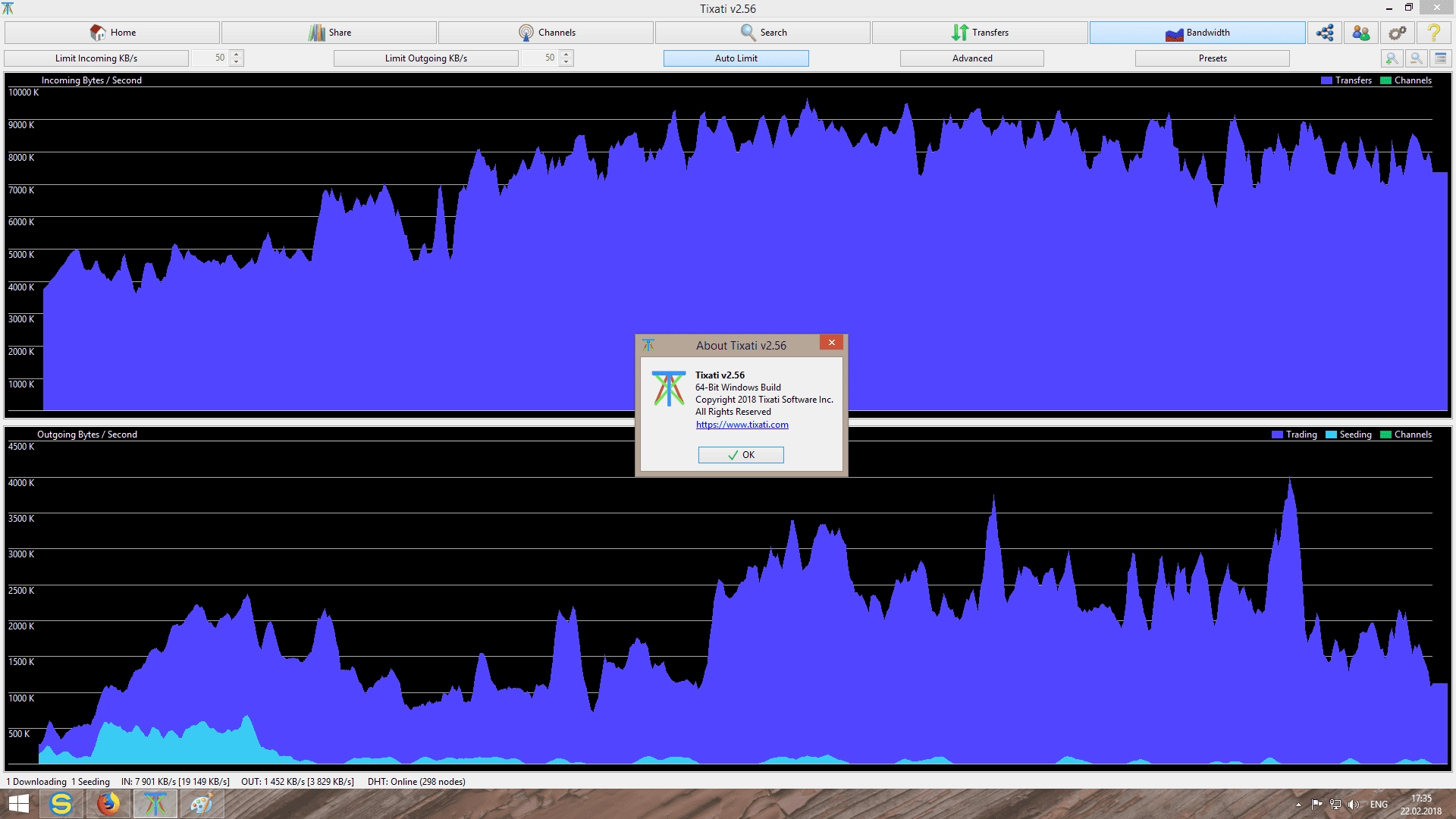Viewport: 1456px width, 819px height.
Task: Increase the outgoing limit with up arrow
Action: (x=566, y=54)
